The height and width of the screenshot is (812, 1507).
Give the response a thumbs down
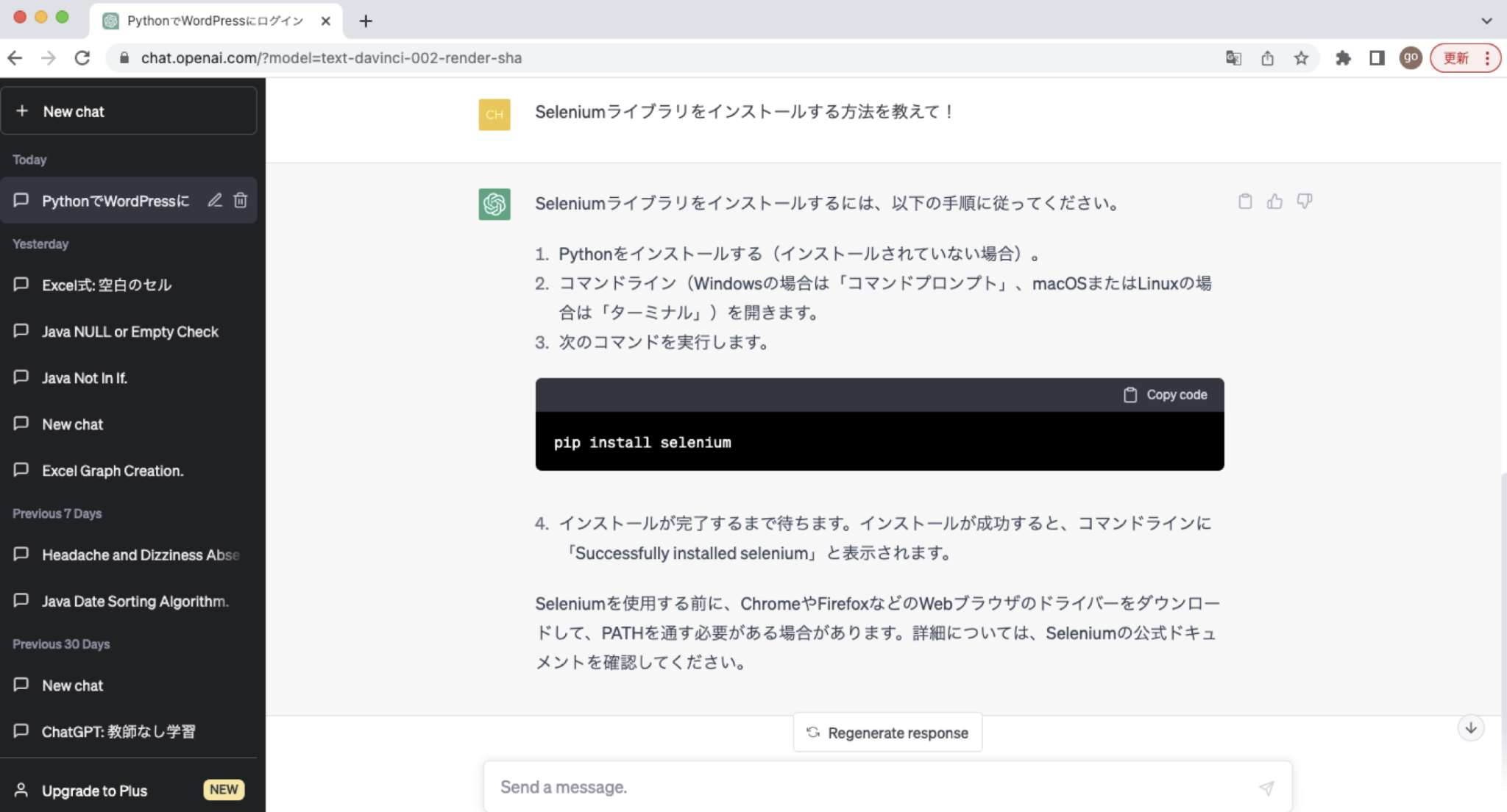1303,201
